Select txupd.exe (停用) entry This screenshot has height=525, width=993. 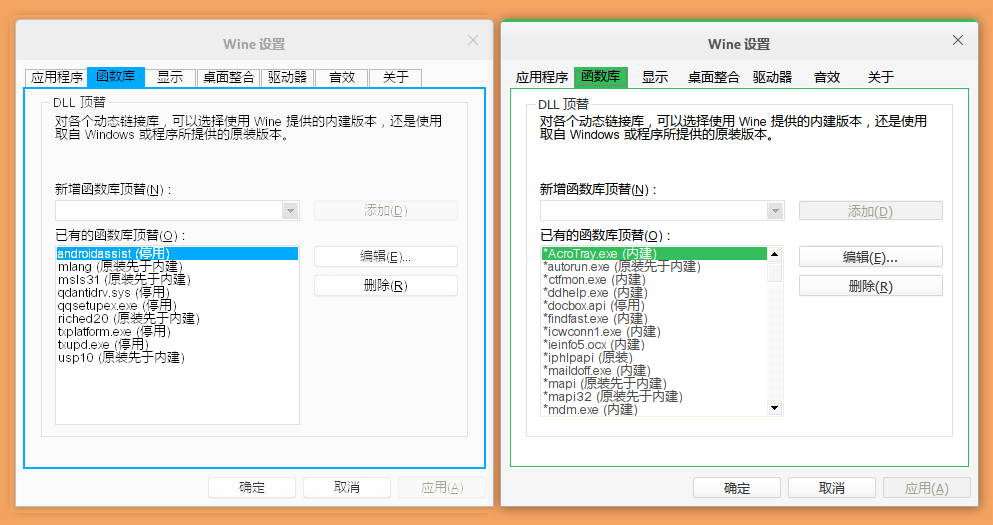point(177,345)
